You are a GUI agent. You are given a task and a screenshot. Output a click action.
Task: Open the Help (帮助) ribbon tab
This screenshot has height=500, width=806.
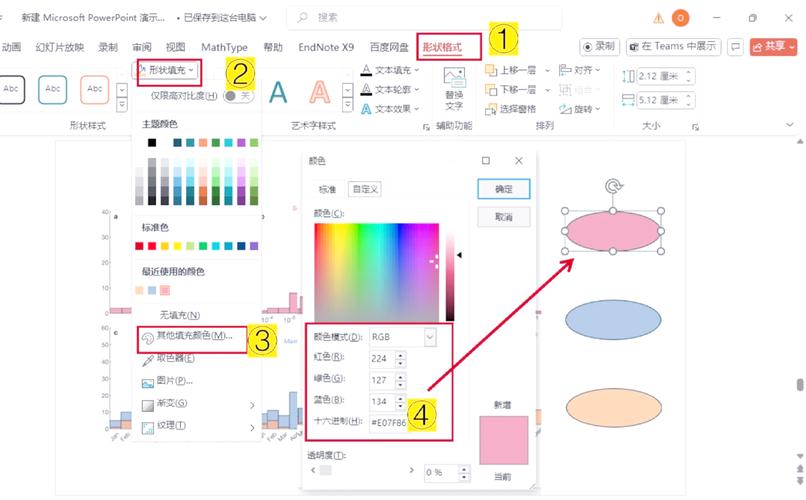[x=273, y=47]
